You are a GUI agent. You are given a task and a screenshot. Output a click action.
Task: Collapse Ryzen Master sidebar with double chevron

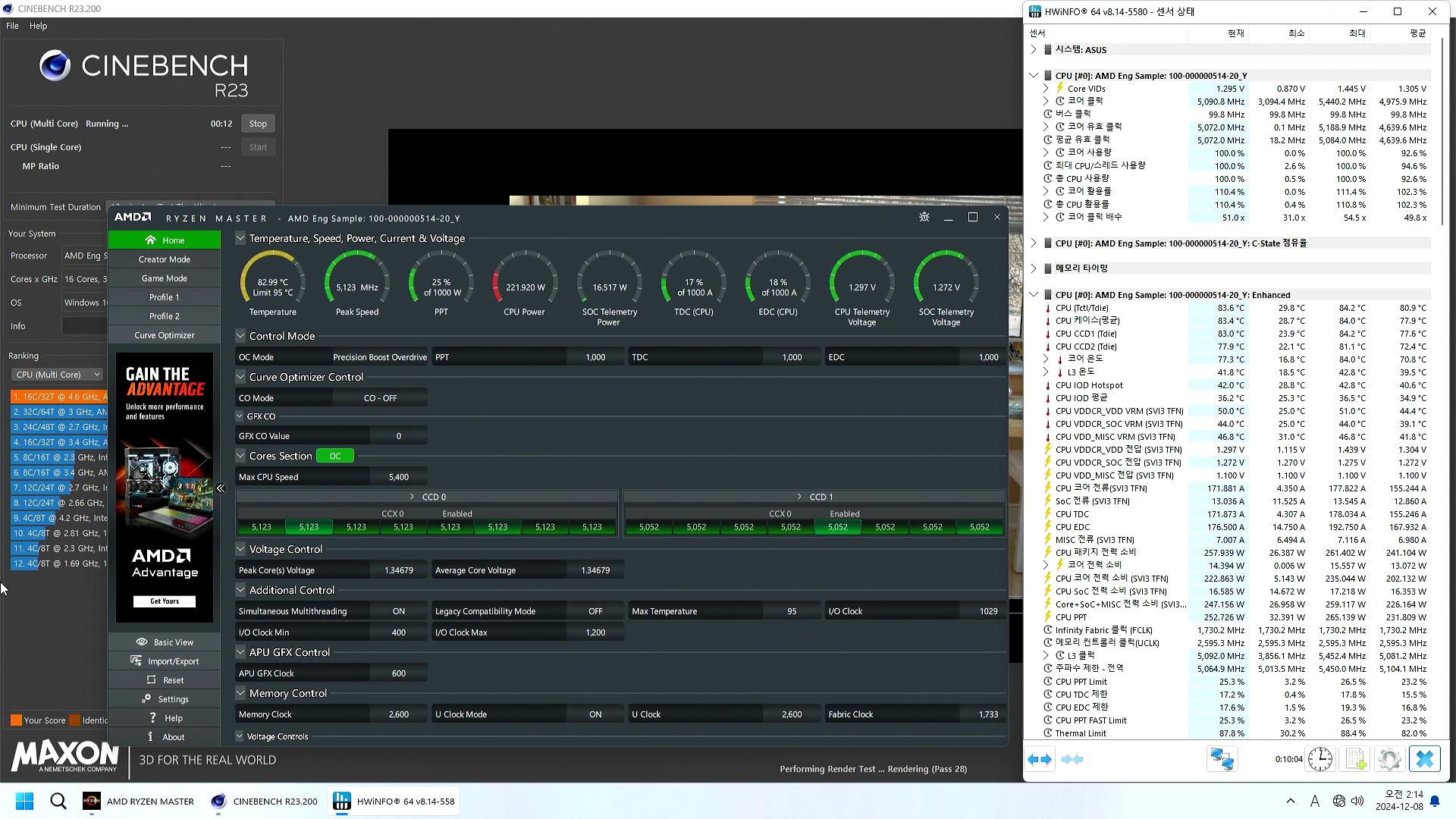pyautogui.click(x=221, y=488)
